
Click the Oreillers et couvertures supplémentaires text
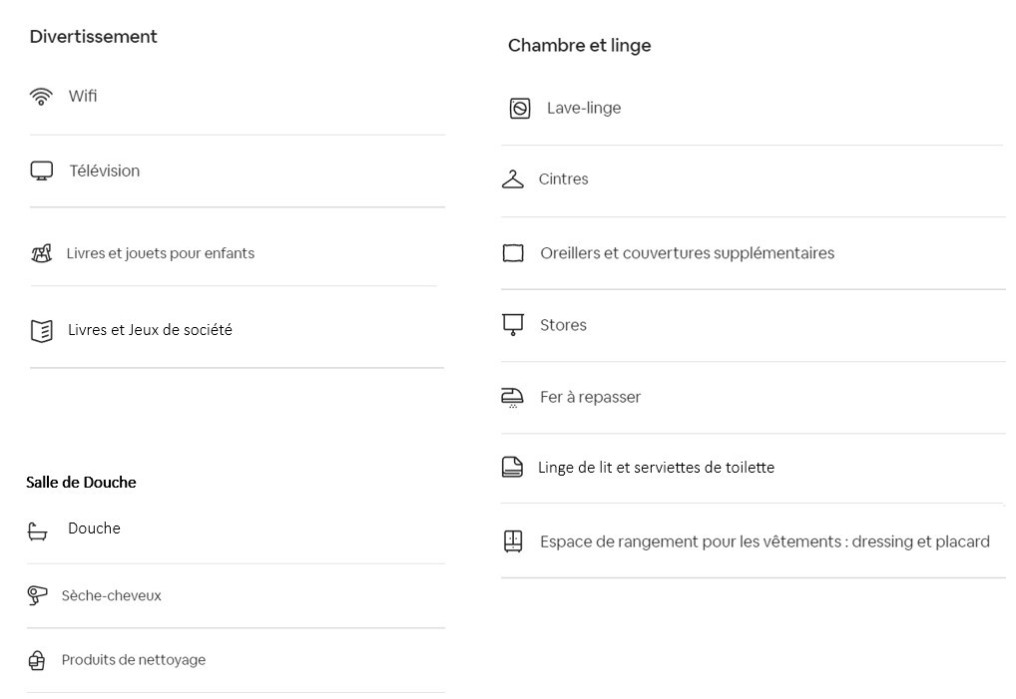pos(686,253)
